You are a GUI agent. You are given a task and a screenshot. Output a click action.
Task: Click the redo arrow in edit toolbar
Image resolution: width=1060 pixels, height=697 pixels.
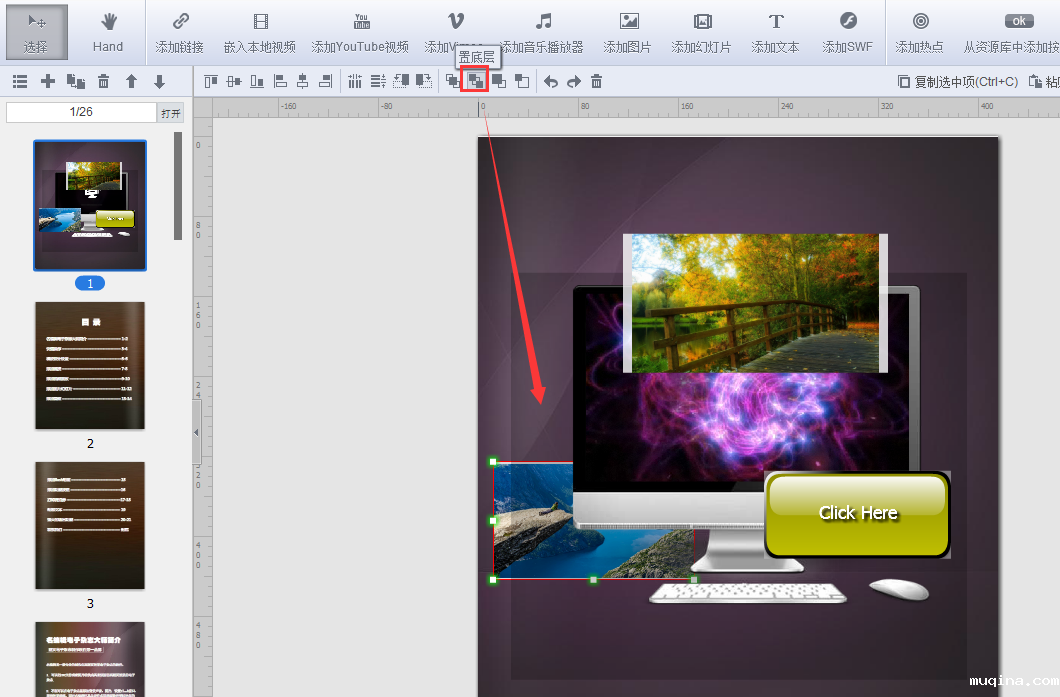(573, 82)
